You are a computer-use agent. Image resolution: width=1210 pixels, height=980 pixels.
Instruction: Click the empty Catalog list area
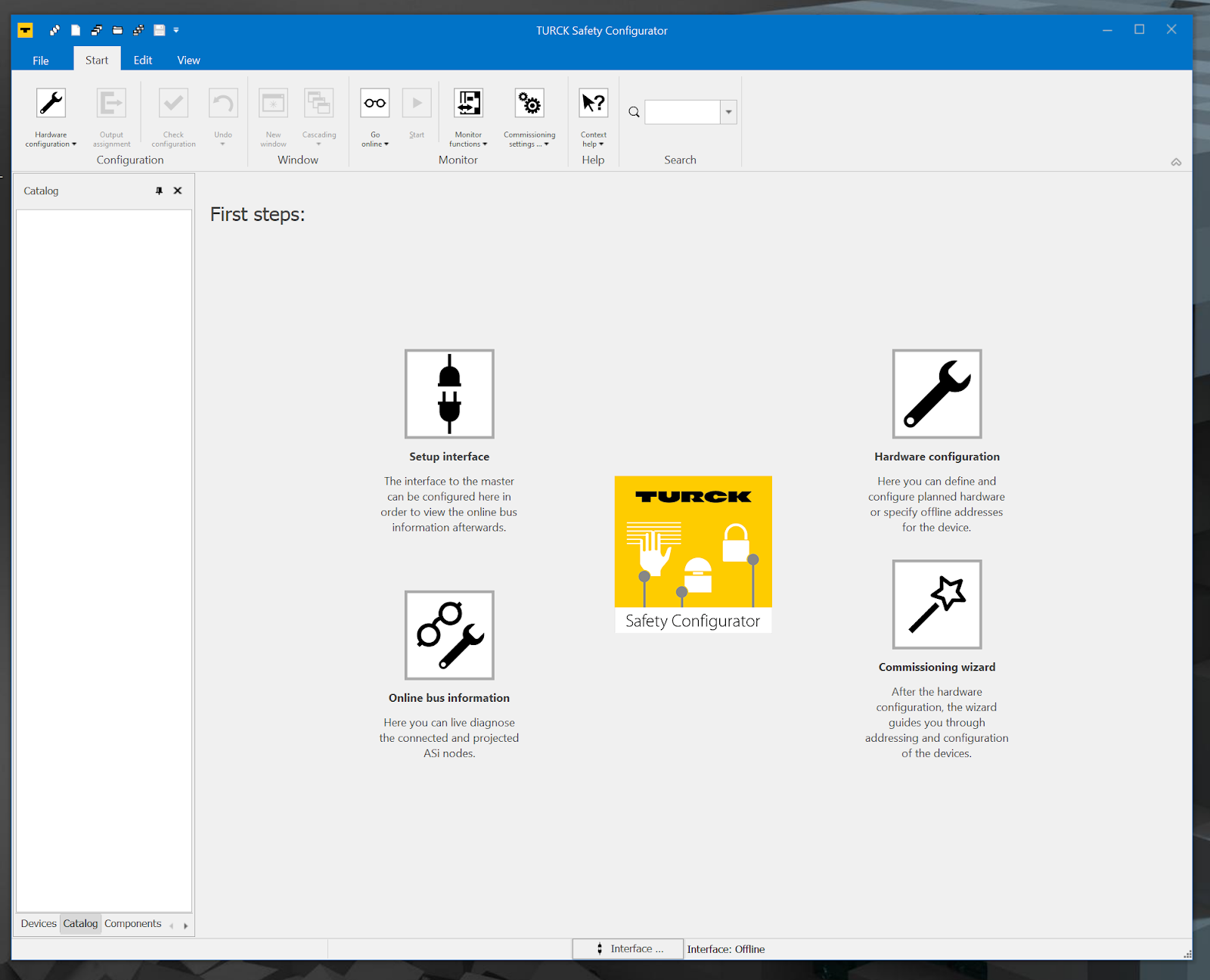104,560
